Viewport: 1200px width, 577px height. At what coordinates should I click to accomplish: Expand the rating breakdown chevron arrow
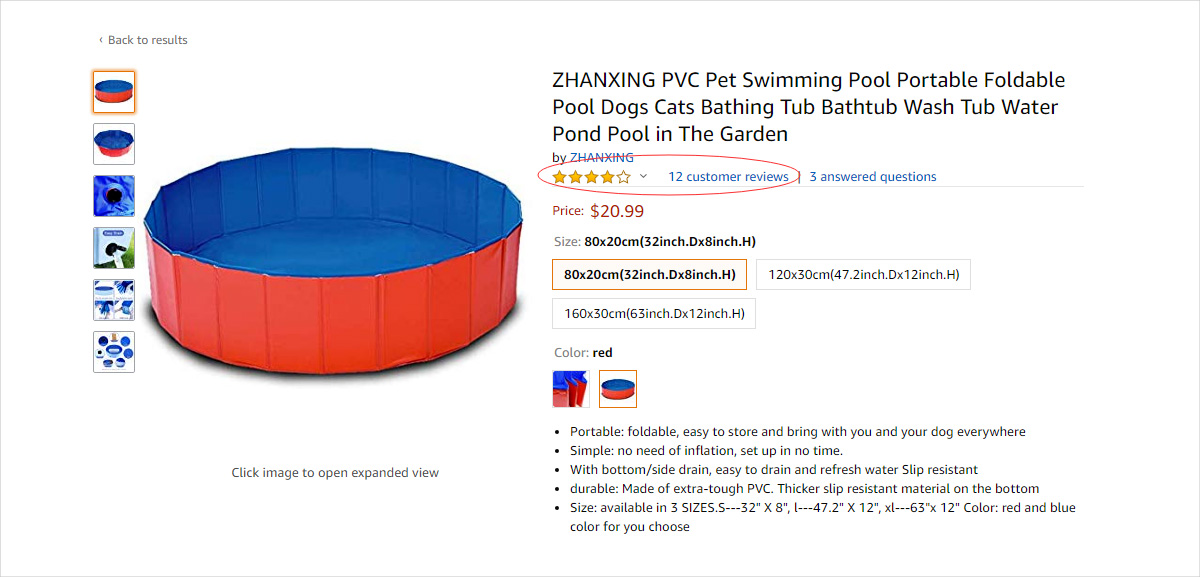(x=643, y=177)
